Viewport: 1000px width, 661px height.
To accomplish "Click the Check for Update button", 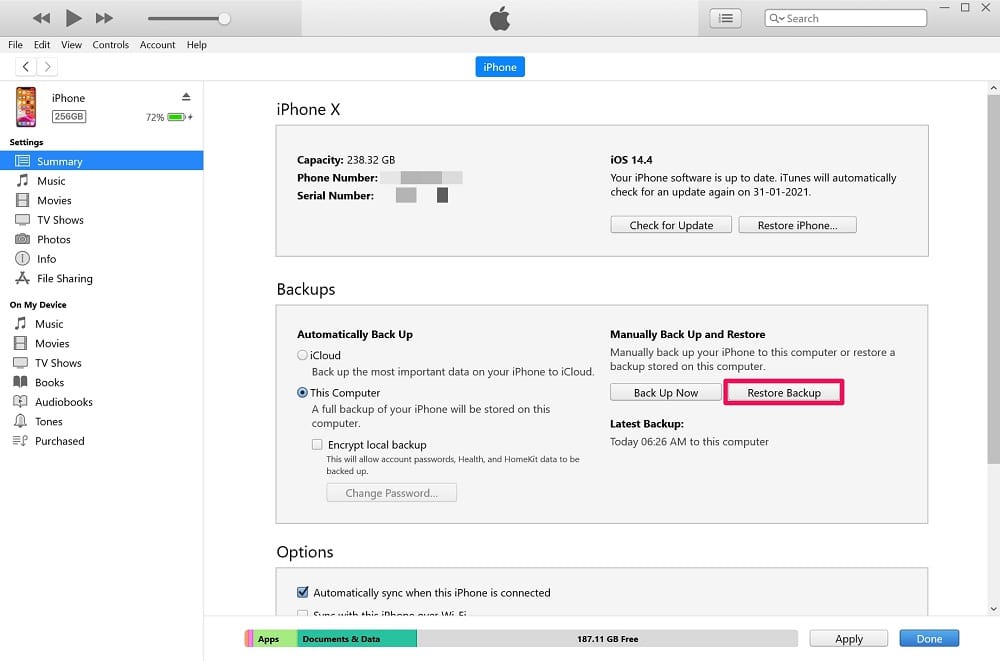I will point(671,225).
